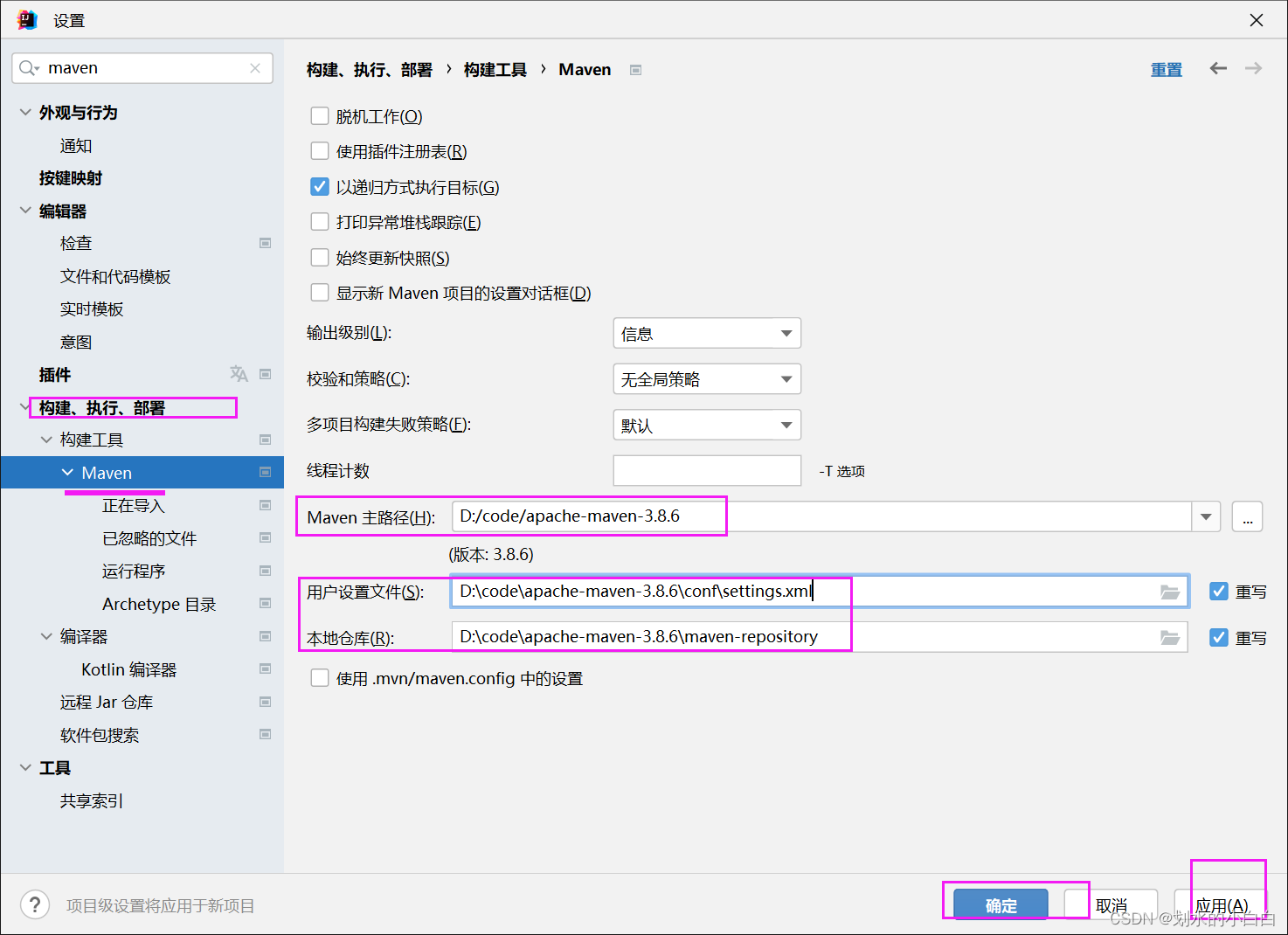Click 构建、执行、部署 breadcrumb
The image size is (1288, 935).
pos(370,69)
